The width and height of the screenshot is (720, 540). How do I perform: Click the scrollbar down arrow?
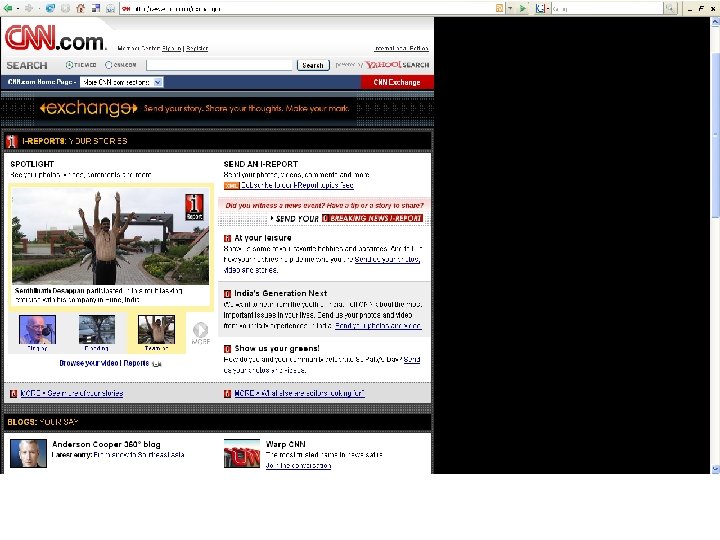[715, 469]
